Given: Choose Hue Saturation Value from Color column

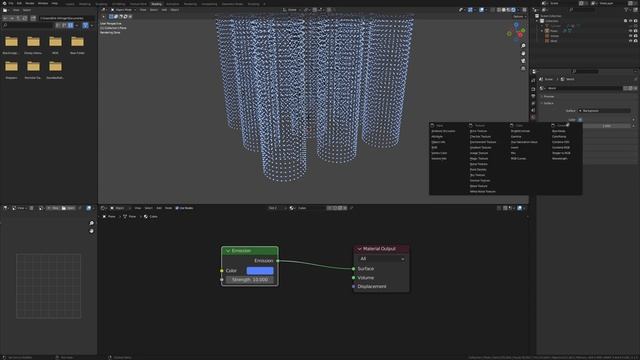Looking at the screenshot, I should tap(524, 142).
